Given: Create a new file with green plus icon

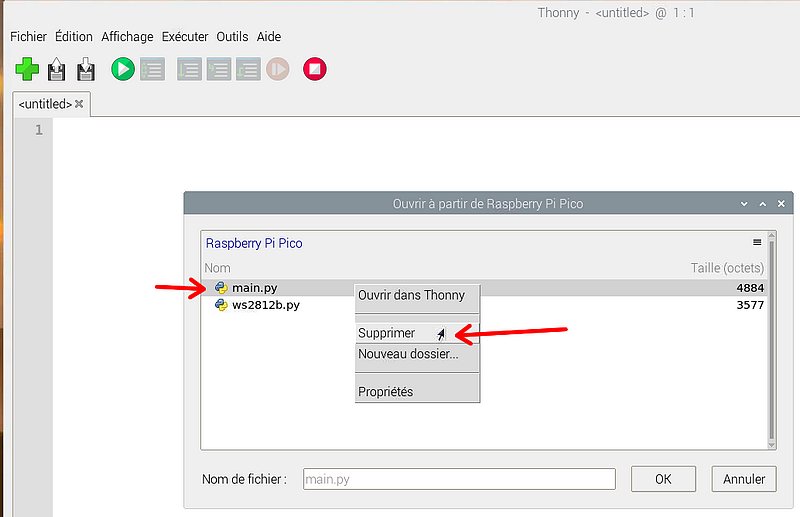Looking at the screenshot, I should [x=27, y=69].
